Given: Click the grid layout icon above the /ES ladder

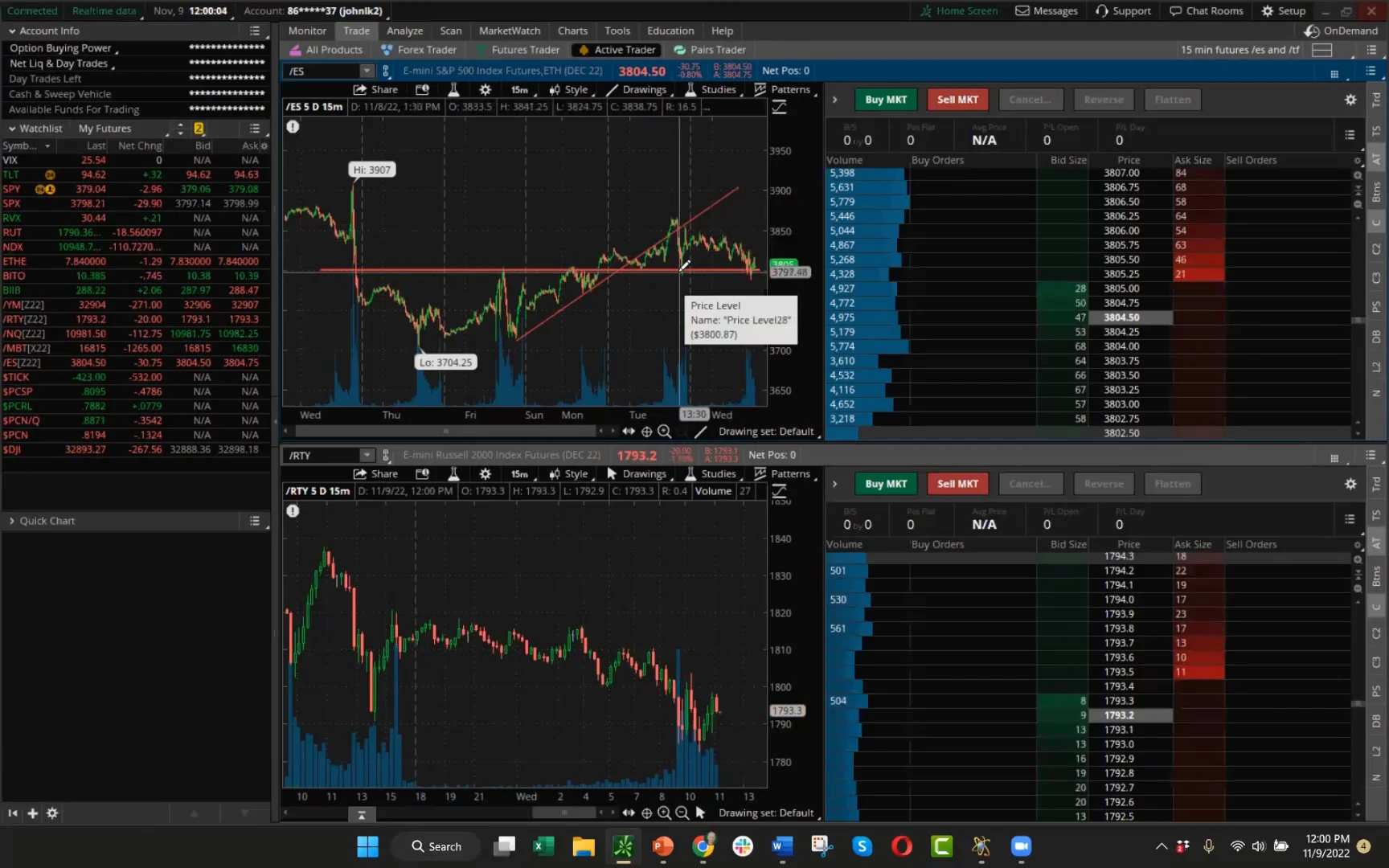Looking at the screenshot, I should pyautogui.click(x=1334, y=74).
